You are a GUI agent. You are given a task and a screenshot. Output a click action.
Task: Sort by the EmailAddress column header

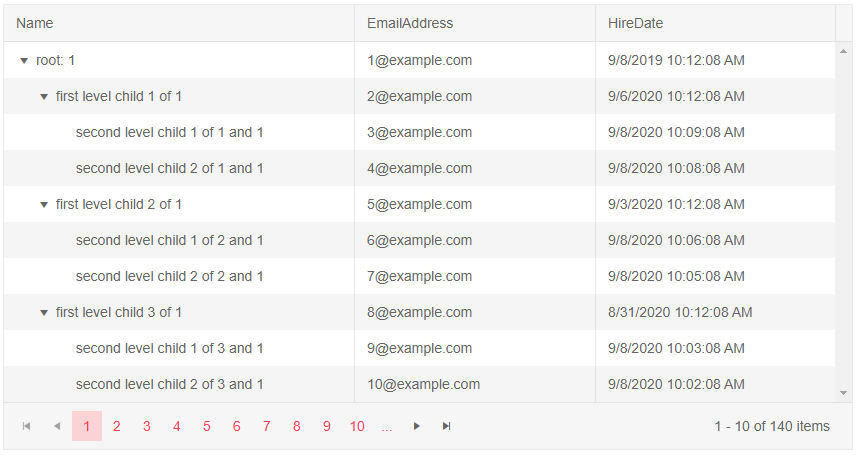pyautogui.click(x=410, y=23)
